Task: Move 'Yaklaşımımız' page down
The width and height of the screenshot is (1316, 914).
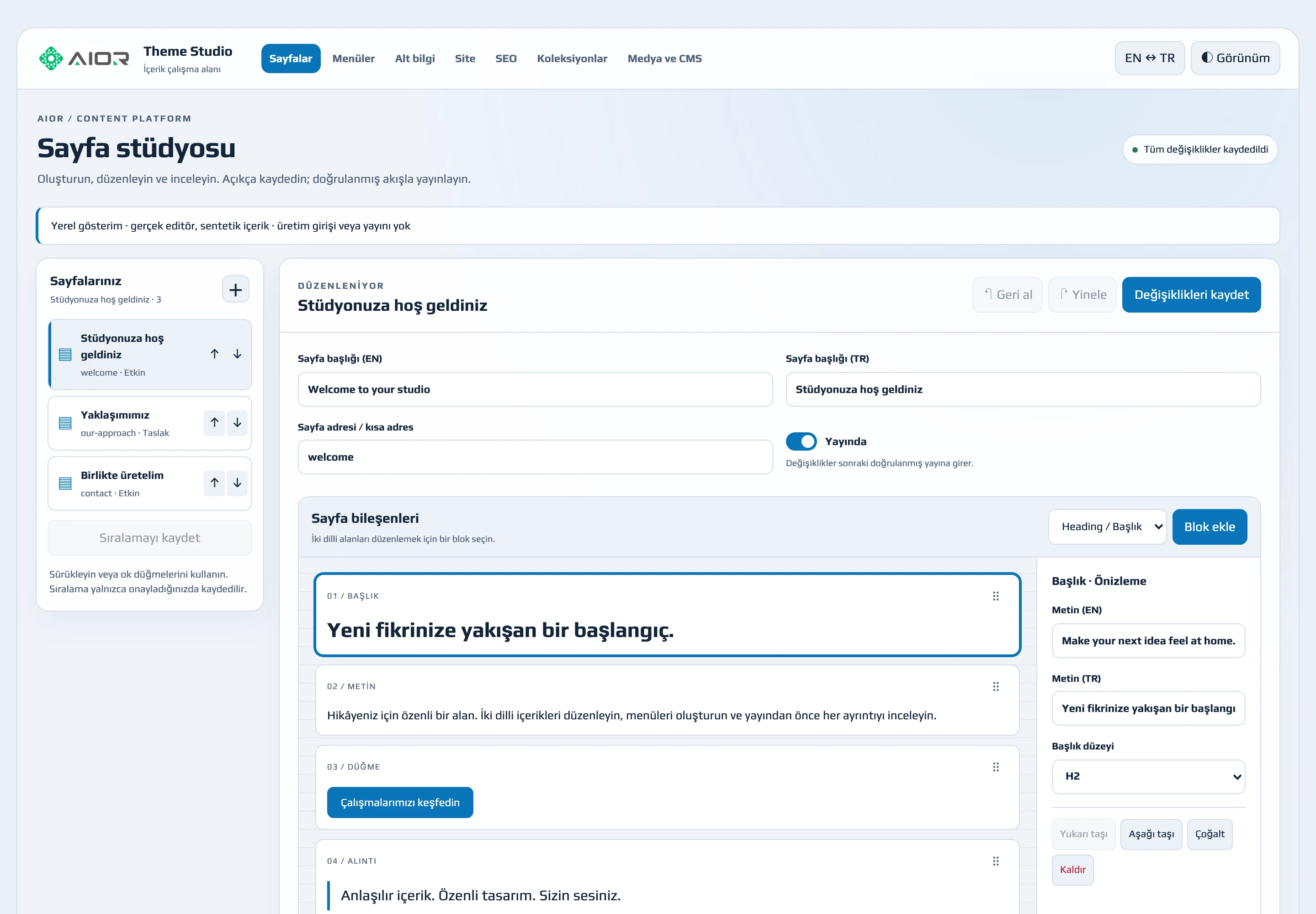Action: point(237,423)
